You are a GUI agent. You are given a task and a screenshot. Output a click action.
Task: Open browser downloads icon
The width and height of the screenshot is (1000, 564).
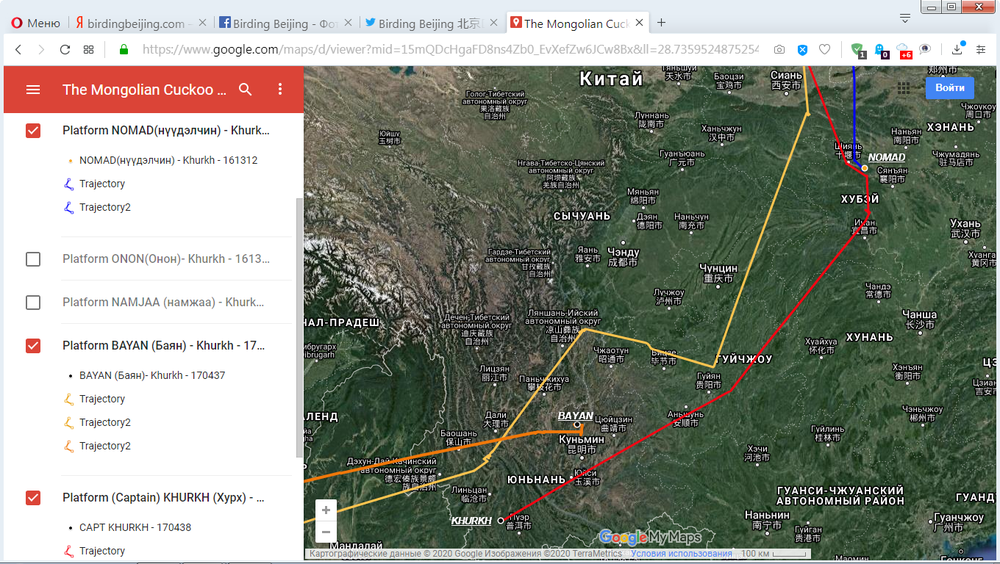click(x=957, y=49)
